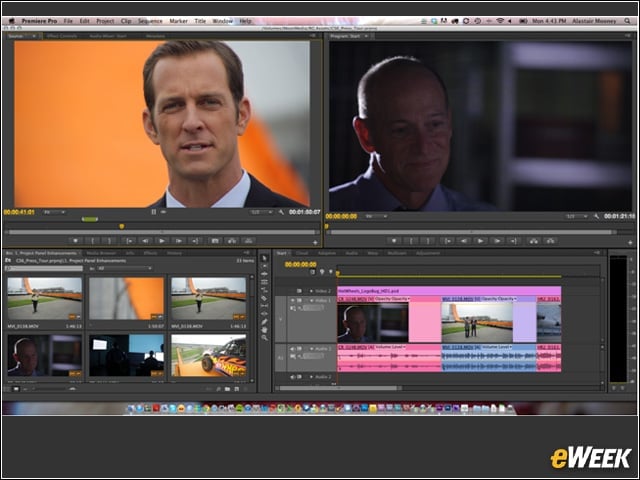Viewport: 640px width, 480px height.
Task: Overwrite source clip into timeline
Action: [x=249, y=241]
